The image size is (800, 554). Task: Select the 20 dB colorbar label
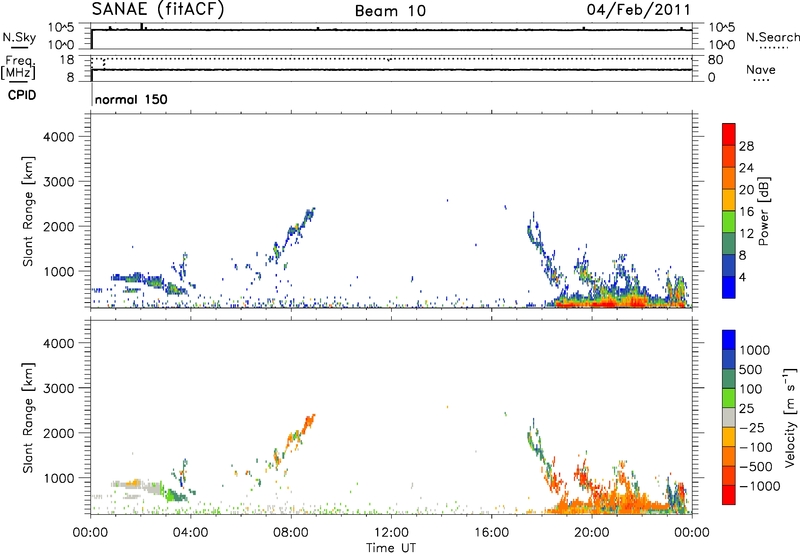[x=746, y=190]
